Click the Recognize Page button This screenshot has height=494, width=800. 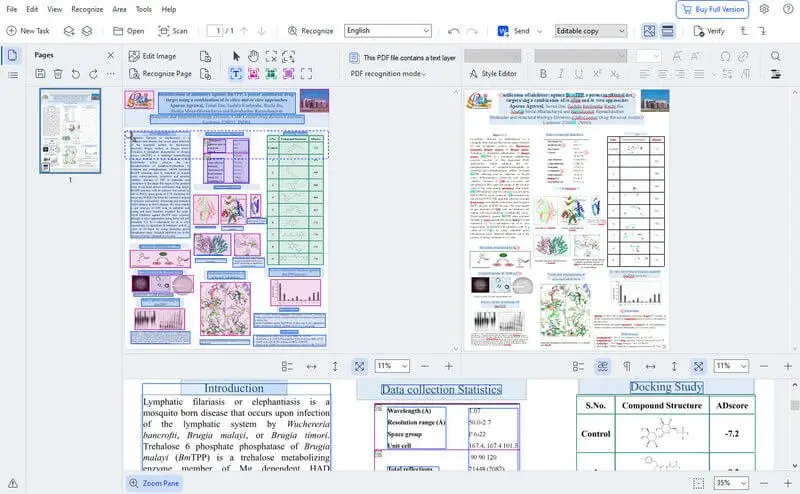[160, 74]
